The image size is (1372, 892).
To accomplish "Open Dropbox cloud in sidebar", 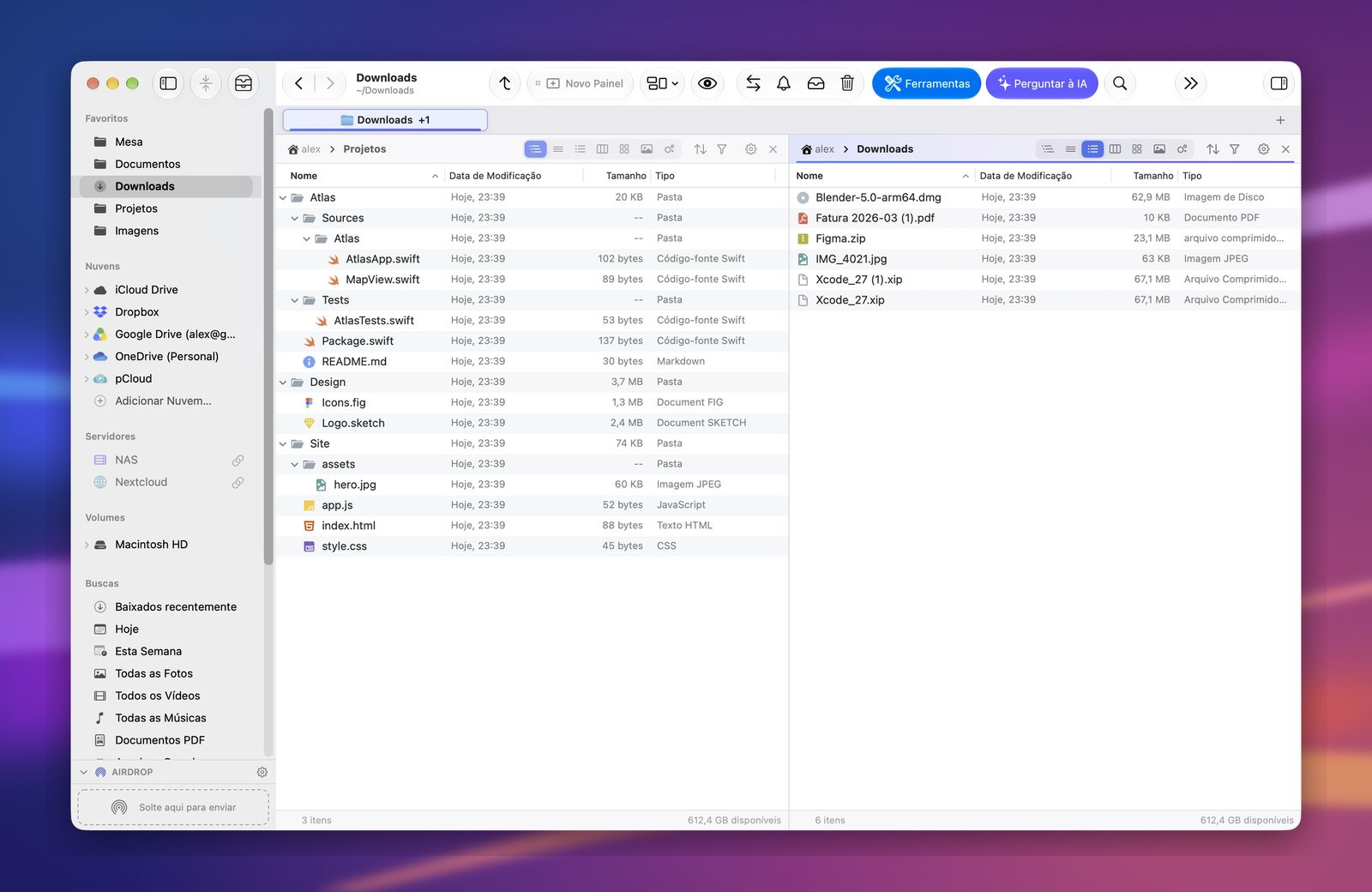I will coord(165,312).
